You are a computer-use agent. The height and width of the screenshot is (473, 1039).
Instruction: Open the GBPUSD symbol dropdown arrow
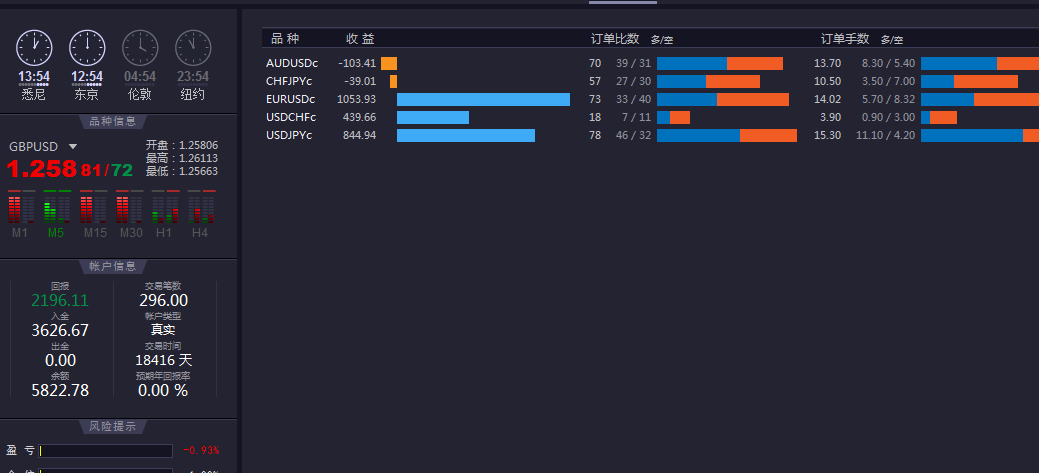73,146
